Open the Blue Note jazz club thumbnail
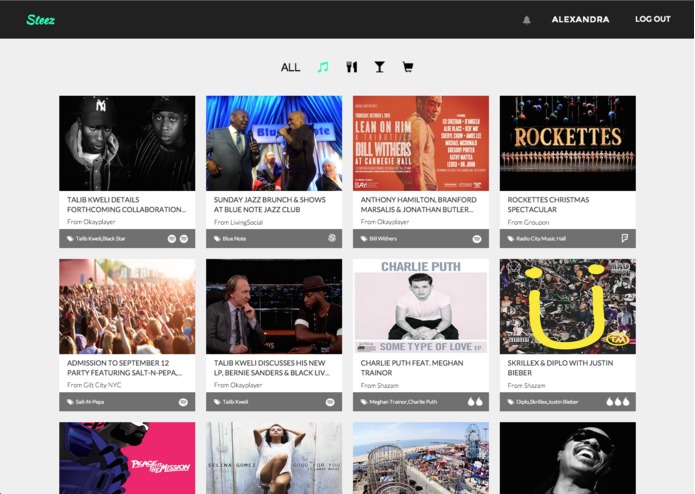Screen dimensions: 695x494 (274, 143)
